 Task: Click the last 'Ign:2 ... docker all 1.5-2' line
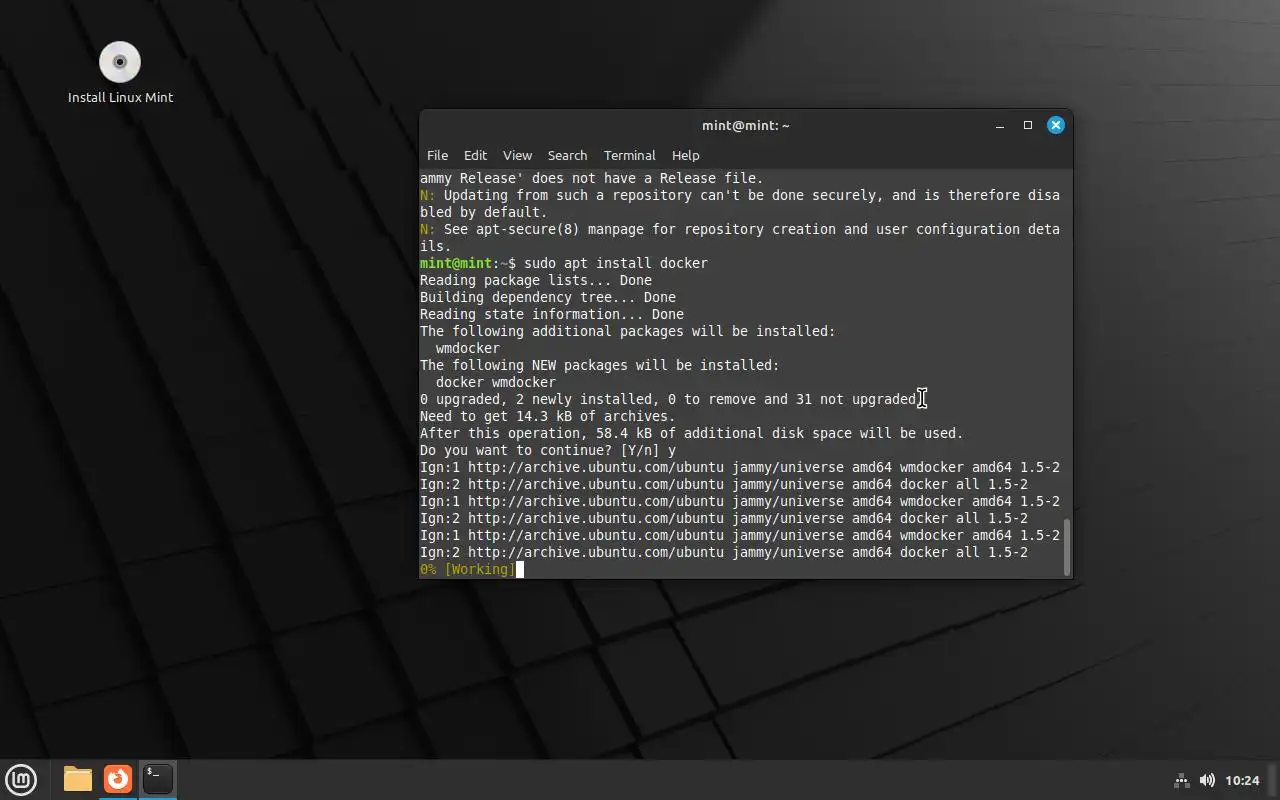724,552
